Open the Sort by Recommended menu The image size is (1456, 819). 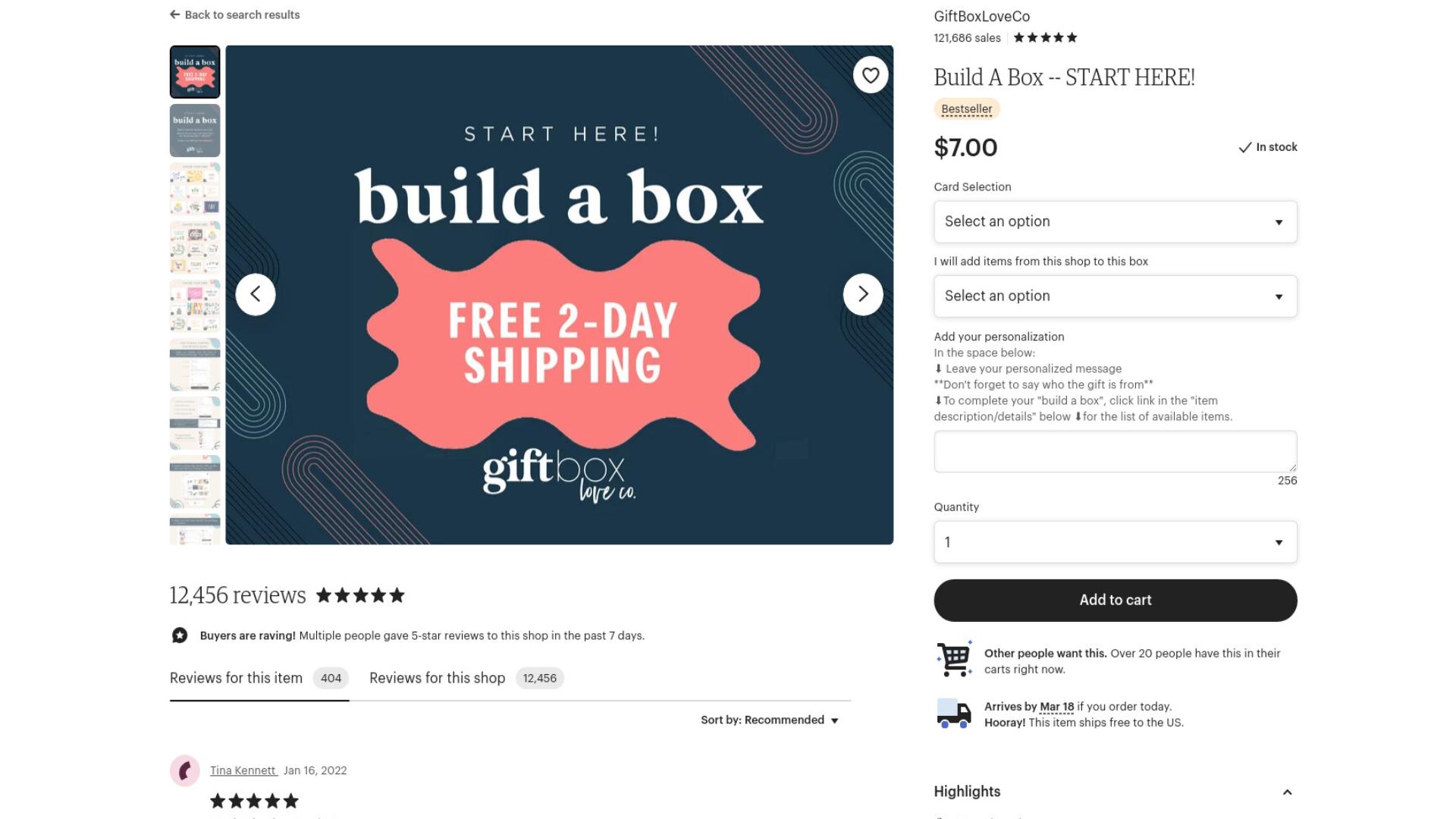(770, 720)
